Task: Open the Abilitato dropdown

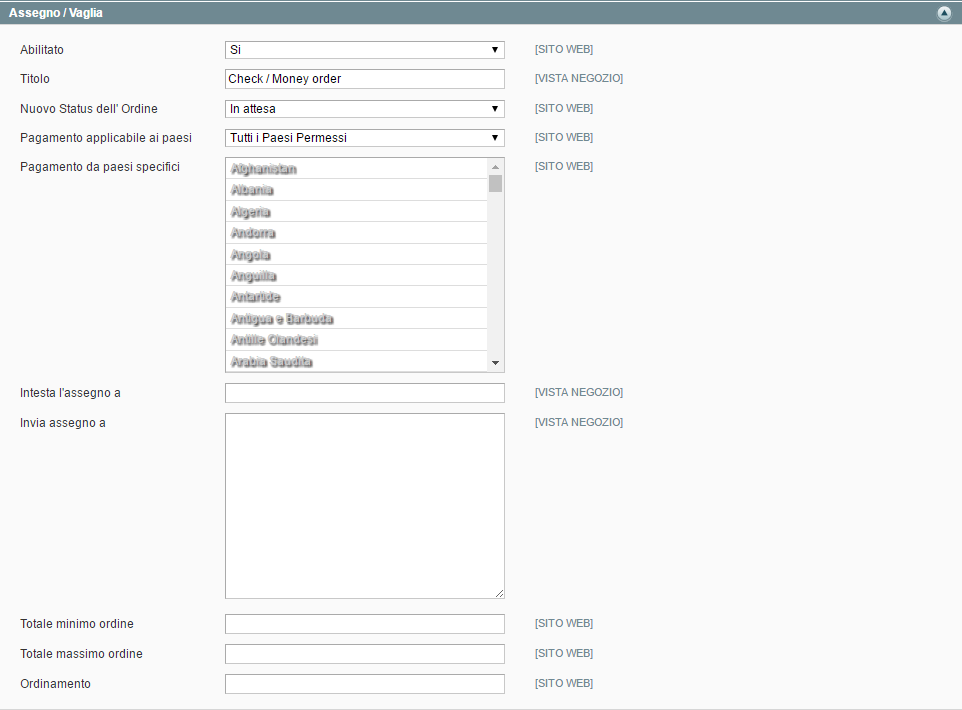Action: pyautogui.click(x=364, y=50)
